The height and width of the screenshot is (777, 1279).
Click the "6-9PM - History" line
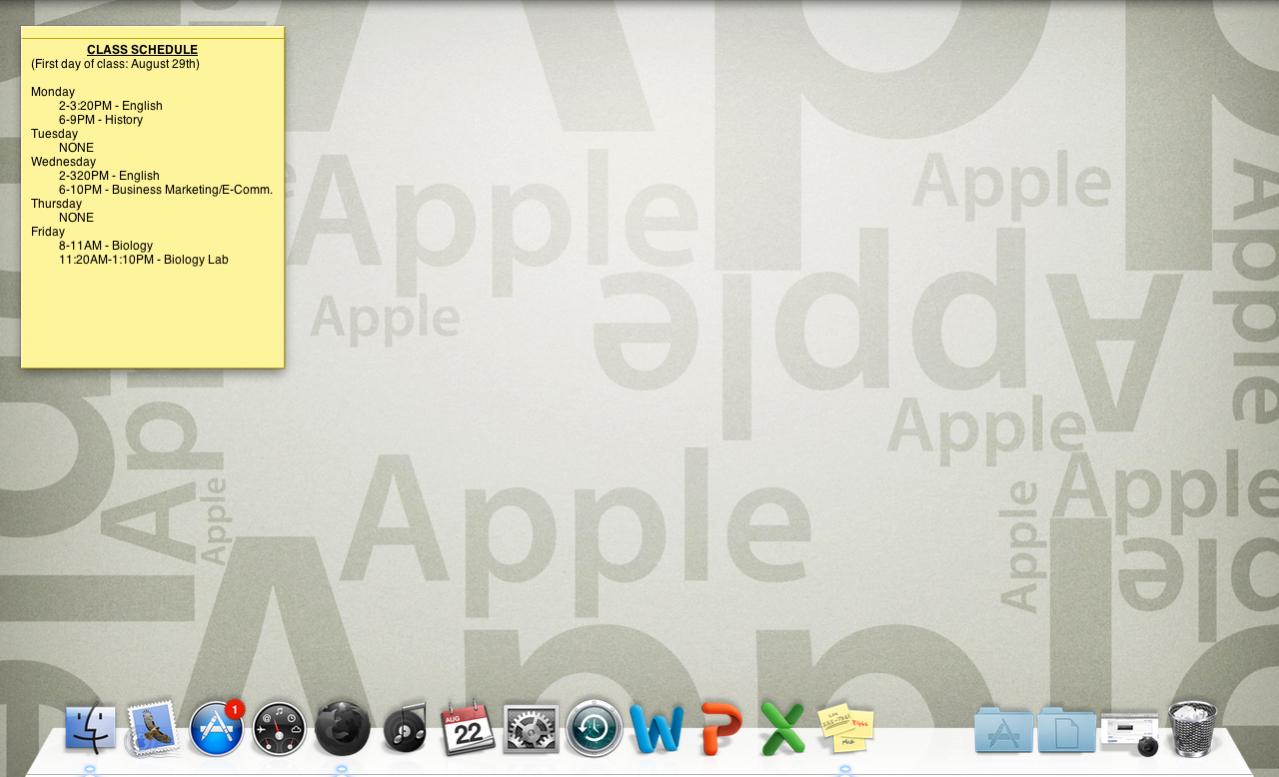100,120
